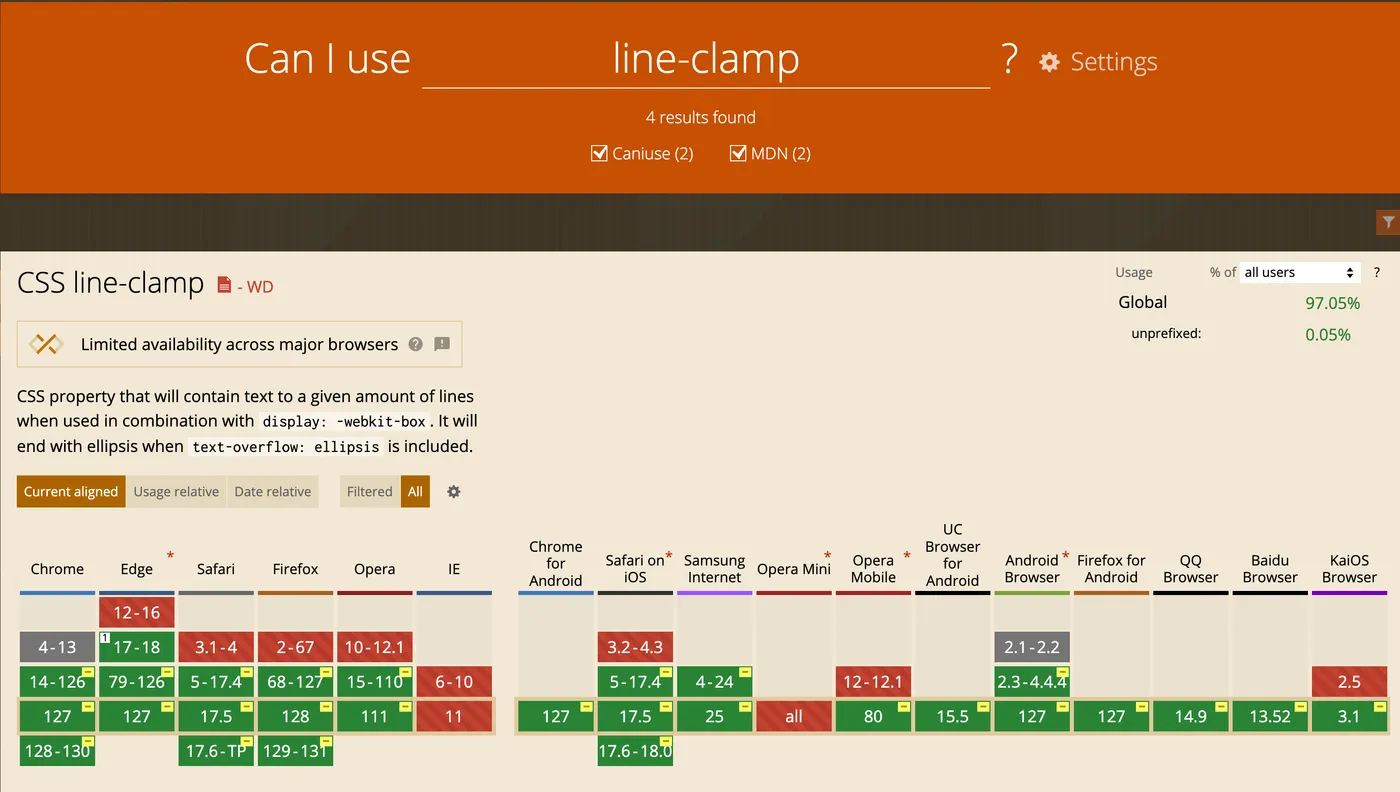The height and width of the screenshot is (792, 1400).
Task: Switch to the Date relative tab
Action: 272,492
